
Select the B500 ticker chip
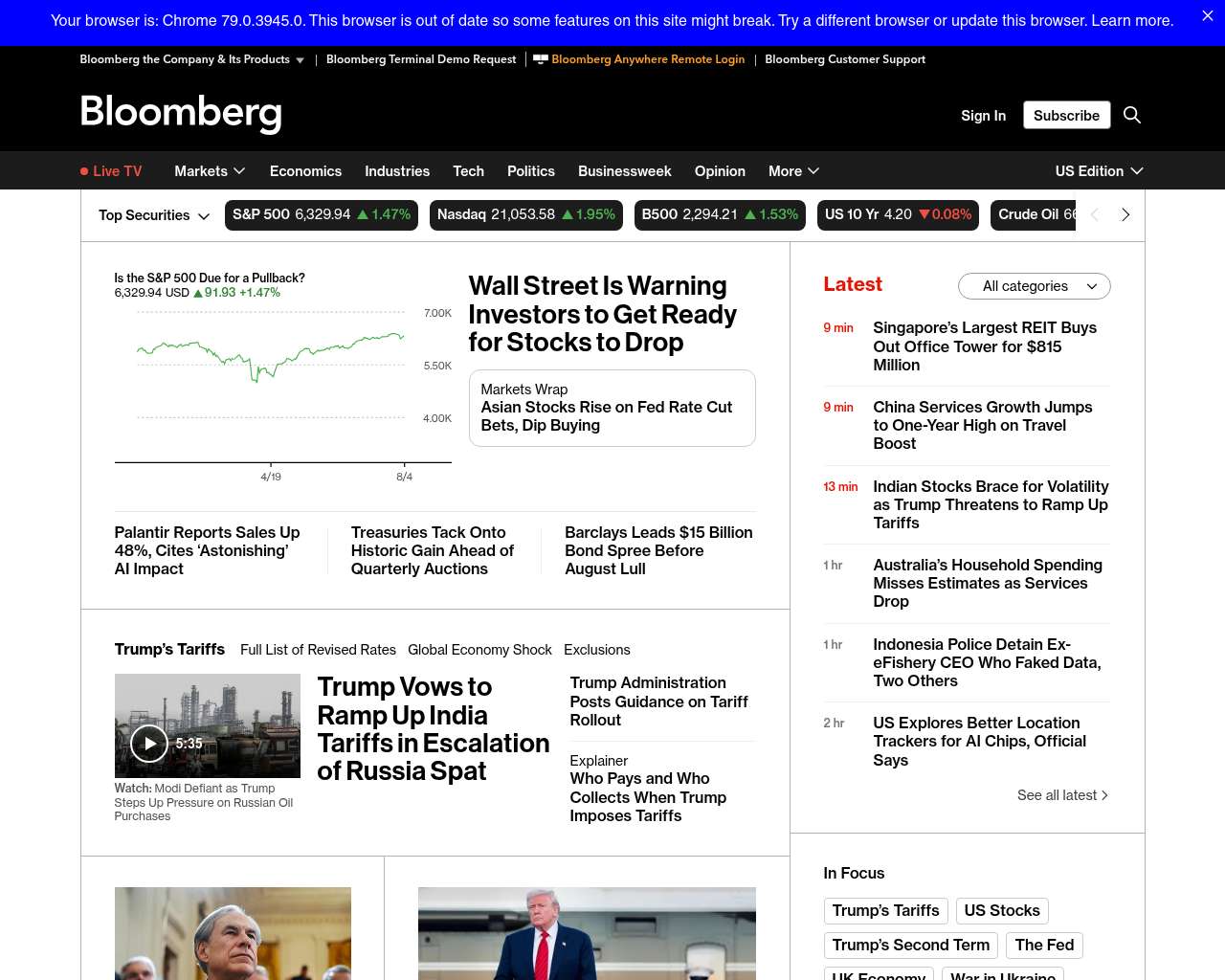coord(720,215)
